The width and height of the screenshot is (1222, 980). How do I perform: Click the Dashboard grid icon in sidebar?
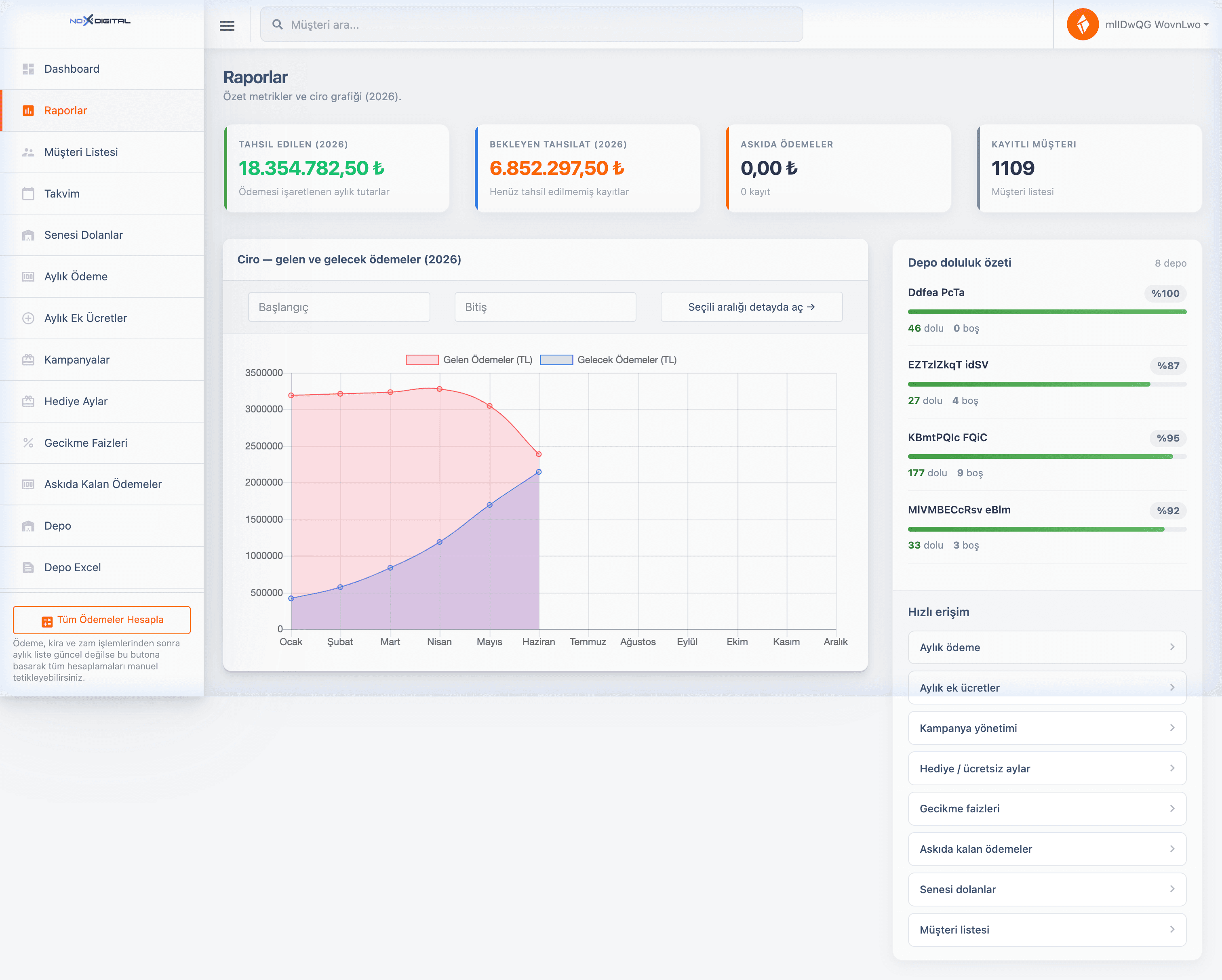coord(28,69)
